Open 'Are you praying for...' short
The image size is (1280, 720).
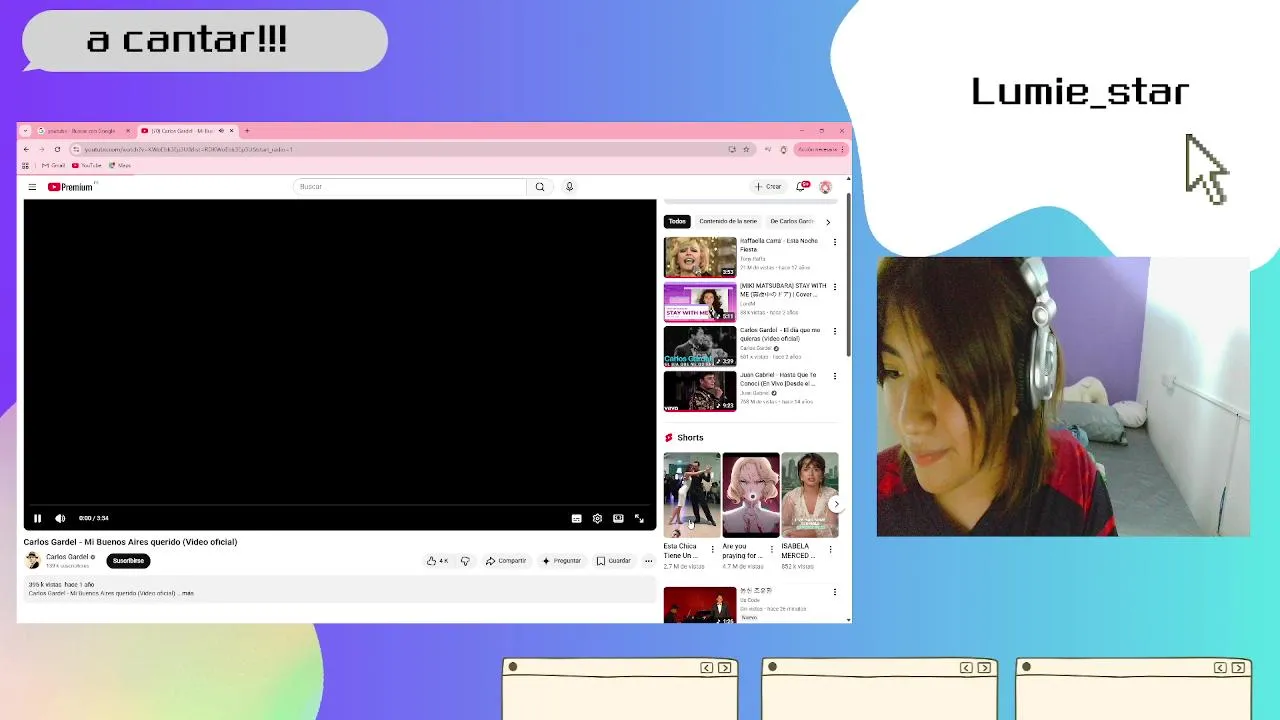click(750, 495)
